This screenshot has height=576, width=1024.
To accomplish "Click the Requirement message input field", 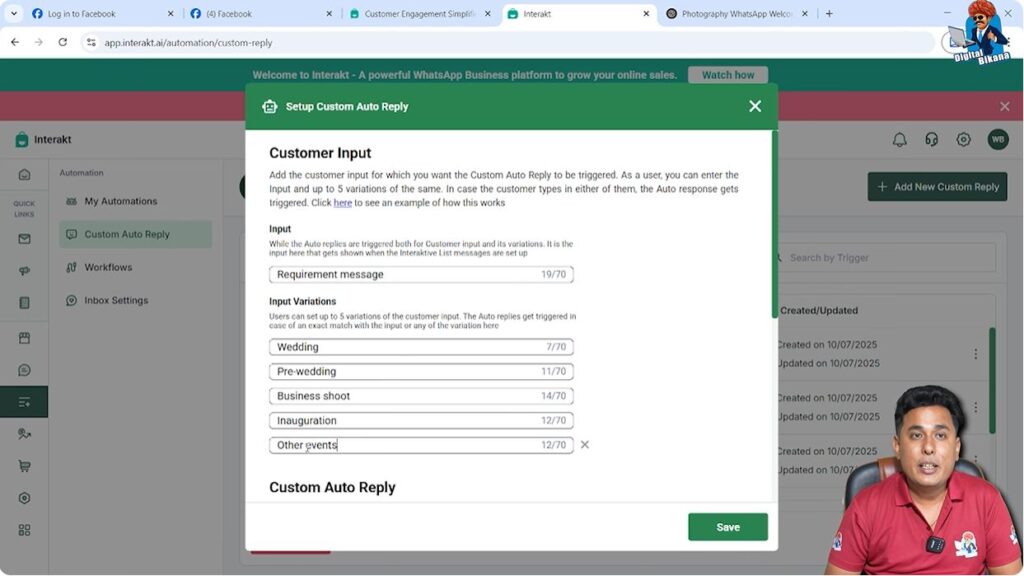I will click(x=420, y=274).
